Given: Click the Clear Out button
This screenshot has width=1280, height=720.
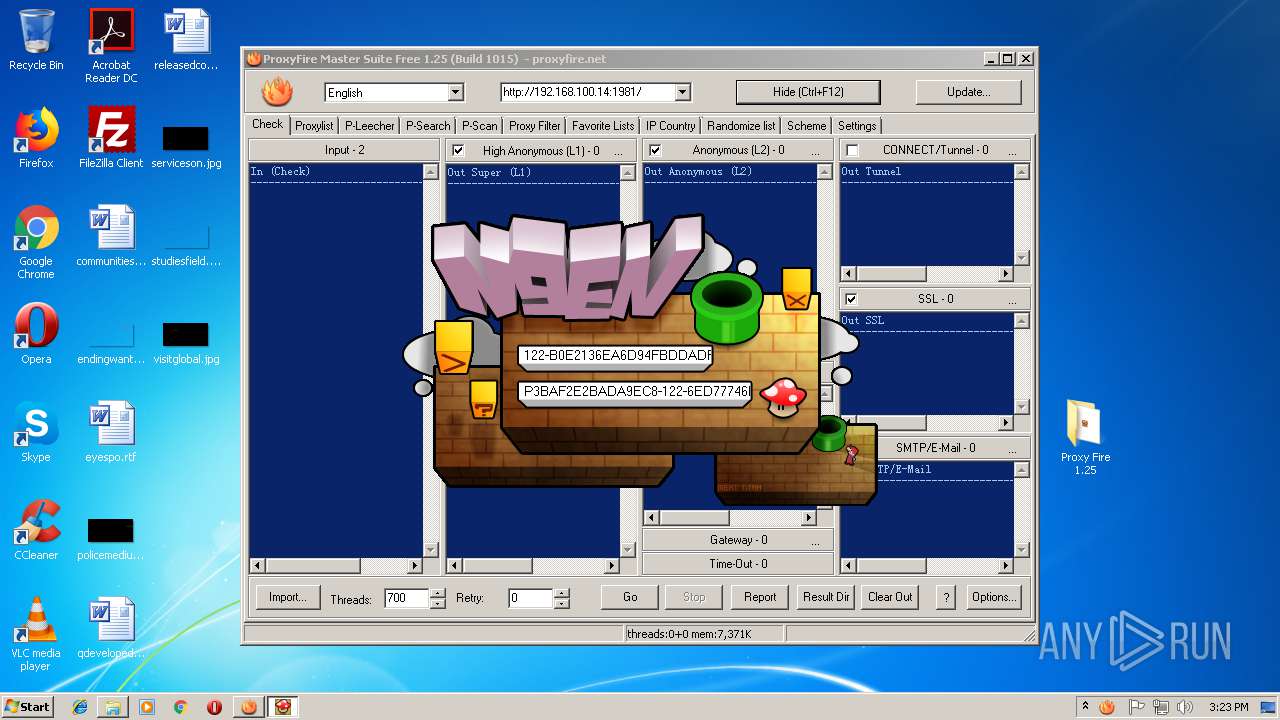Looking at the screenshot, I should (890, 597).
